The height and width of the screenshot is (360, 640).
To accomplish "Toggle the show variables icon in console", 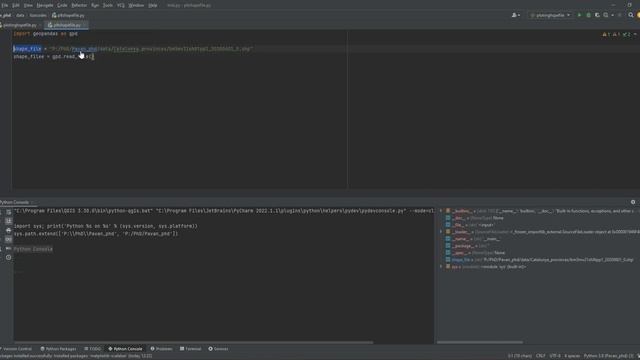I will (x=9, y=240).
